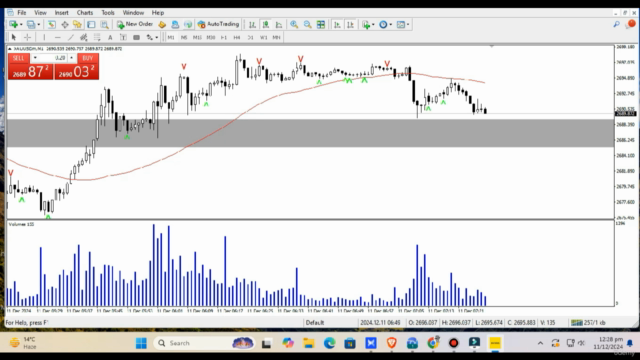
Task: Expand the Indicators dropdown arrow
Action: tap(373, 24)
